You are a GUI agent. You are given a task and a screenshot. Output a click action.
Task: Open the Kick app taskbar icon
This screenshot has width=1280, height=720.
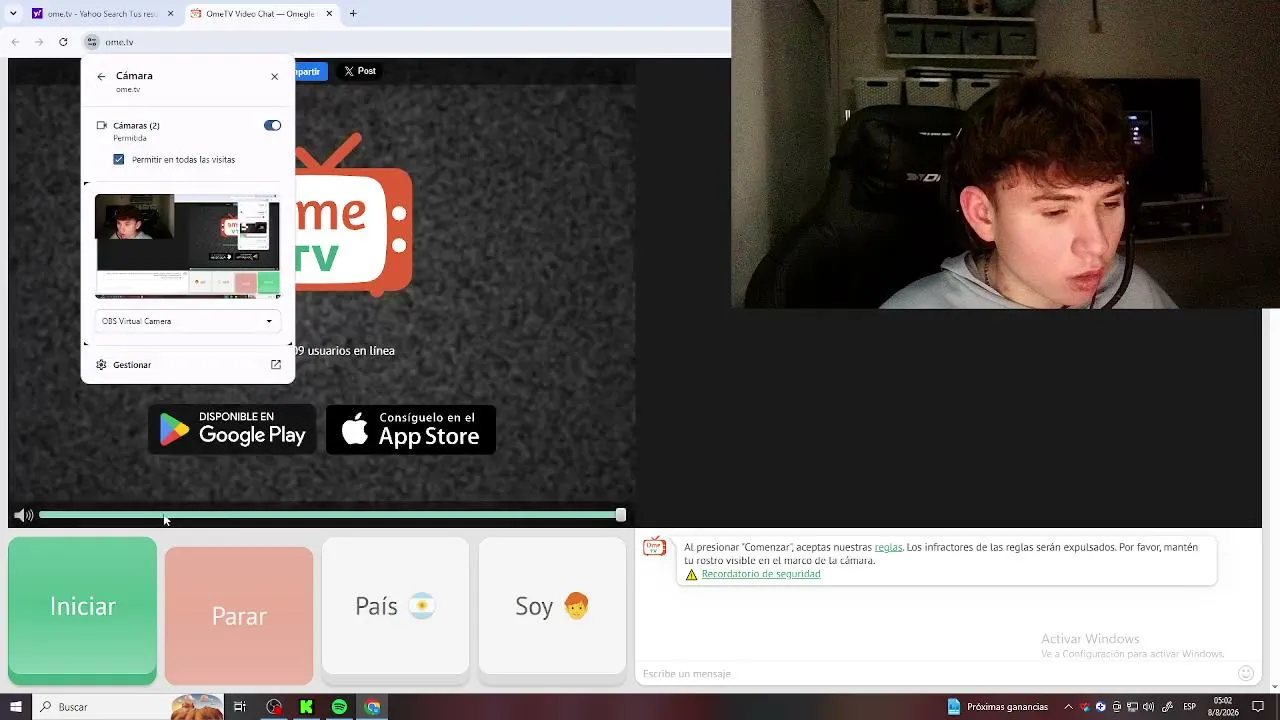click(x=307, y=707)
